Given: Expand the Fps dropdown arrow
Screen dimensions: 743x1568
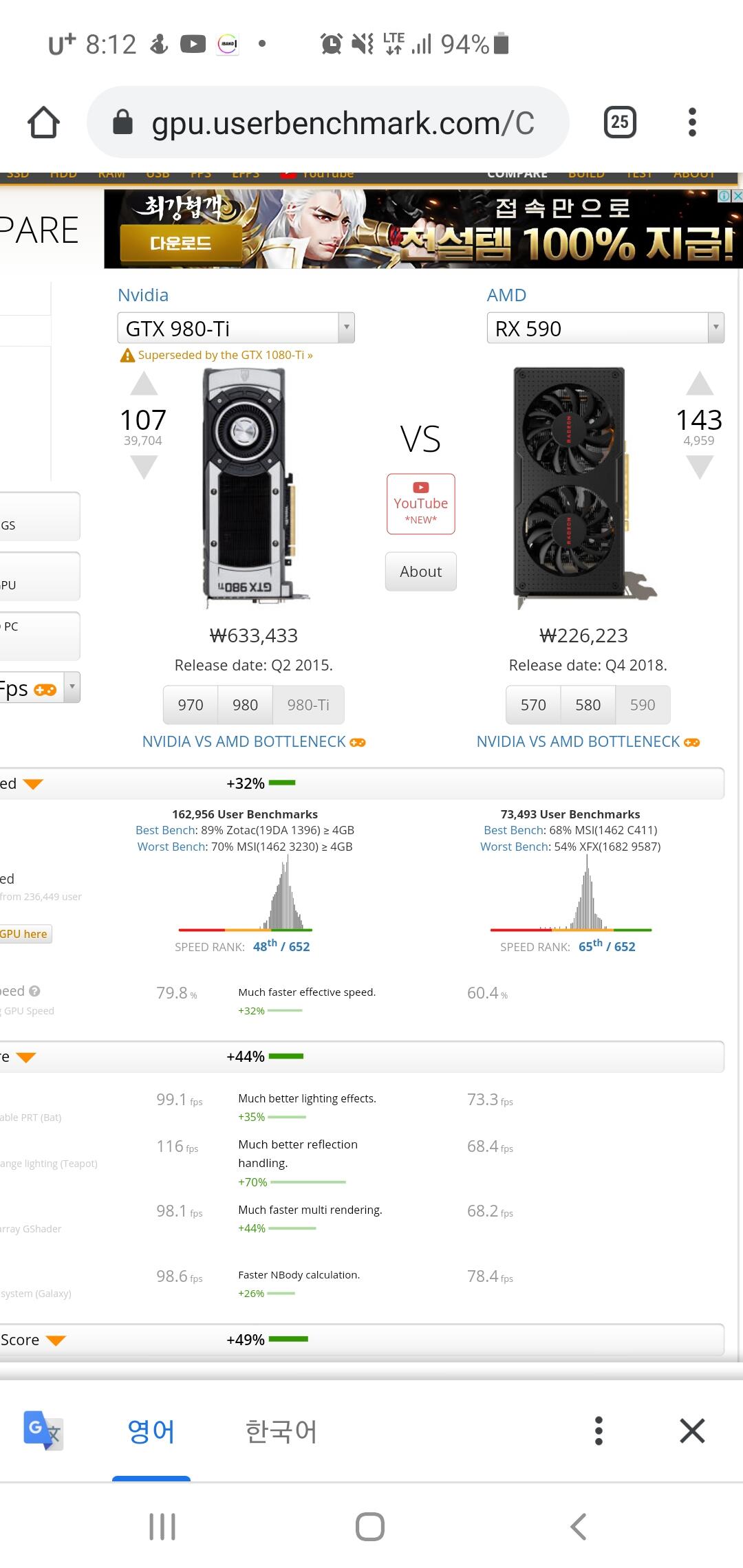Looking at the screenshot, I should point(71,687).
